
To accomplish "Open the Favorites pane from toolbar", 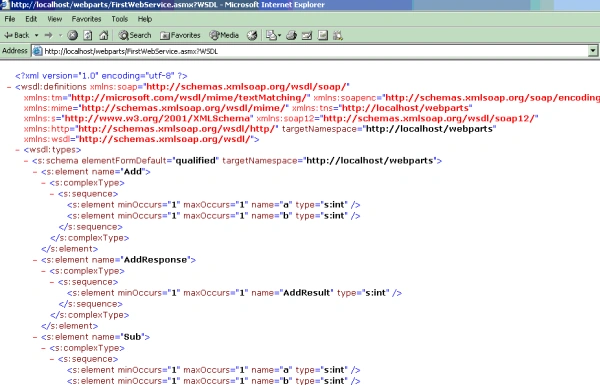I will pos(180,35).
